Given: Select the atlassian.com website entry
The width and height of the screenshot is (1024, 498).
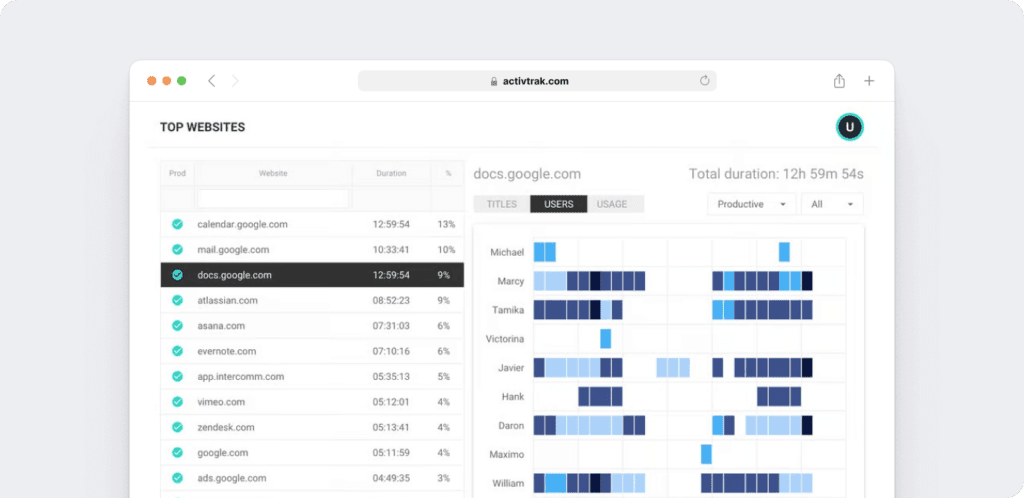Looking at the screenshot, I should 227,300.
